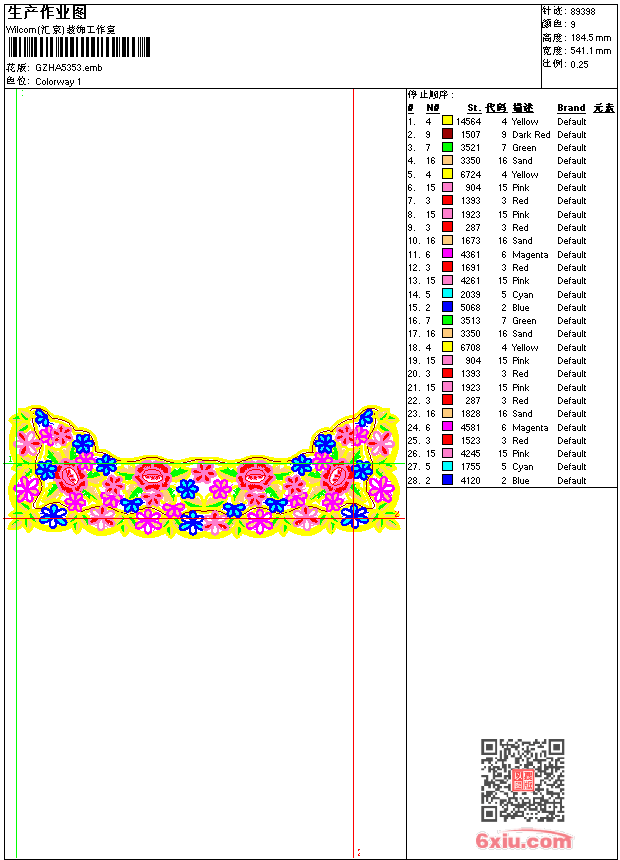Select the N# column header

coord(433,108)
